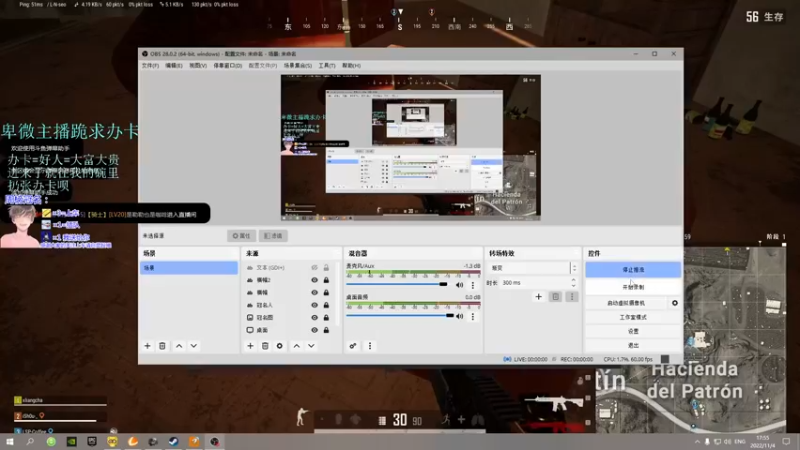Screen dimensions: 800x450
Task: Remove transition icon in 转场特效 panel
Action: (x=556, y=296)
